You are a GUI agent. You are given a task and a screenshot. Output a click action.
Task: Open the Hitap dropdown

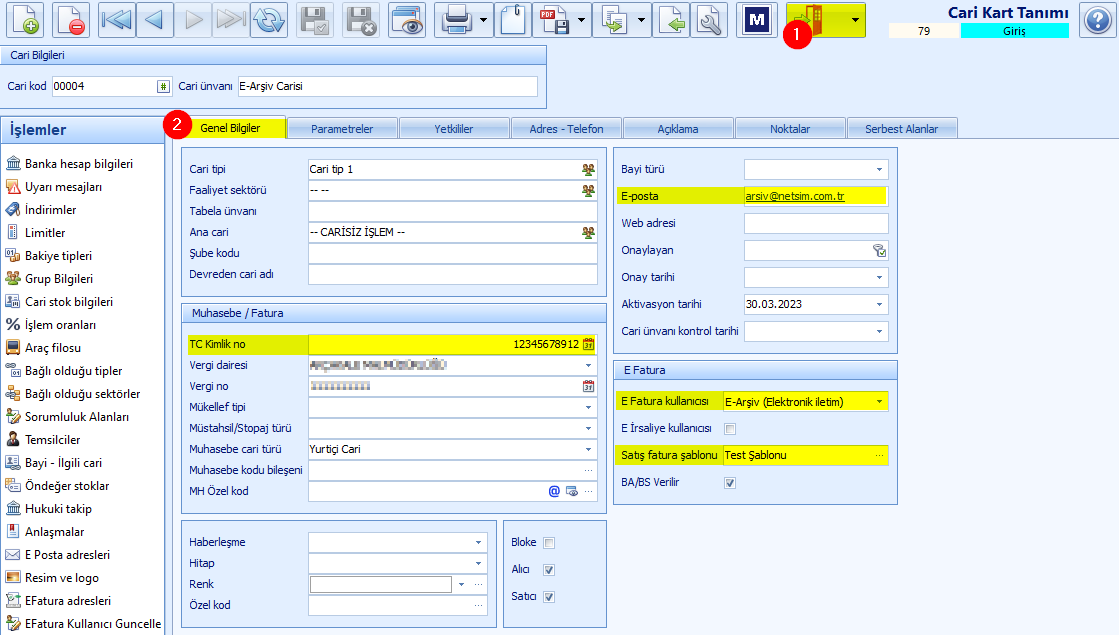pos(478,564)
